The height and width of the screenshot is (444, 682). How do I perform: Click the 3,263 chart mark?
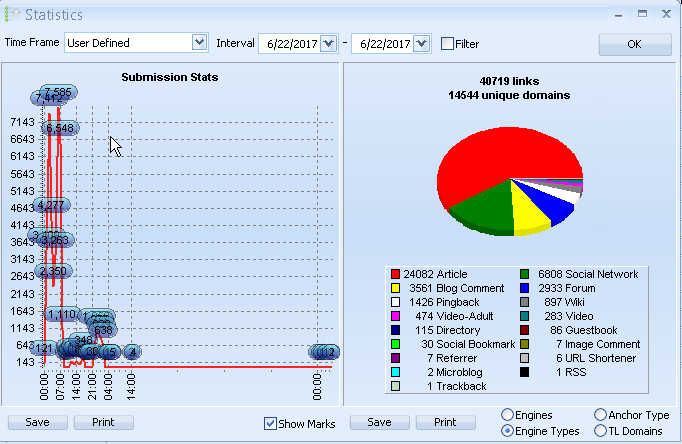pyautogui.click(x=55, y=240)
